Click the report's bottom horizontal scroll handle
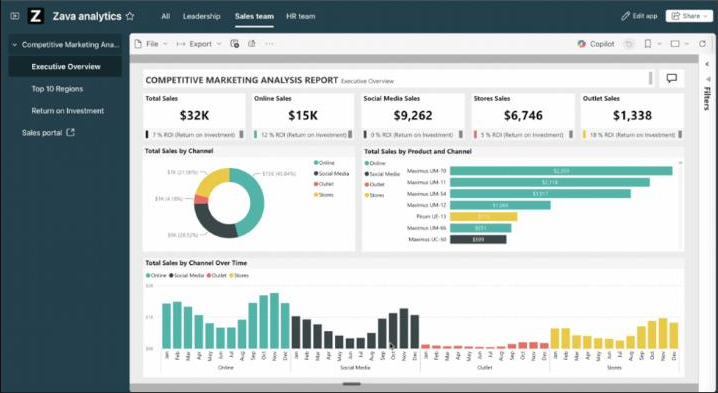718x393 pixels. click(x=352, y=384)
